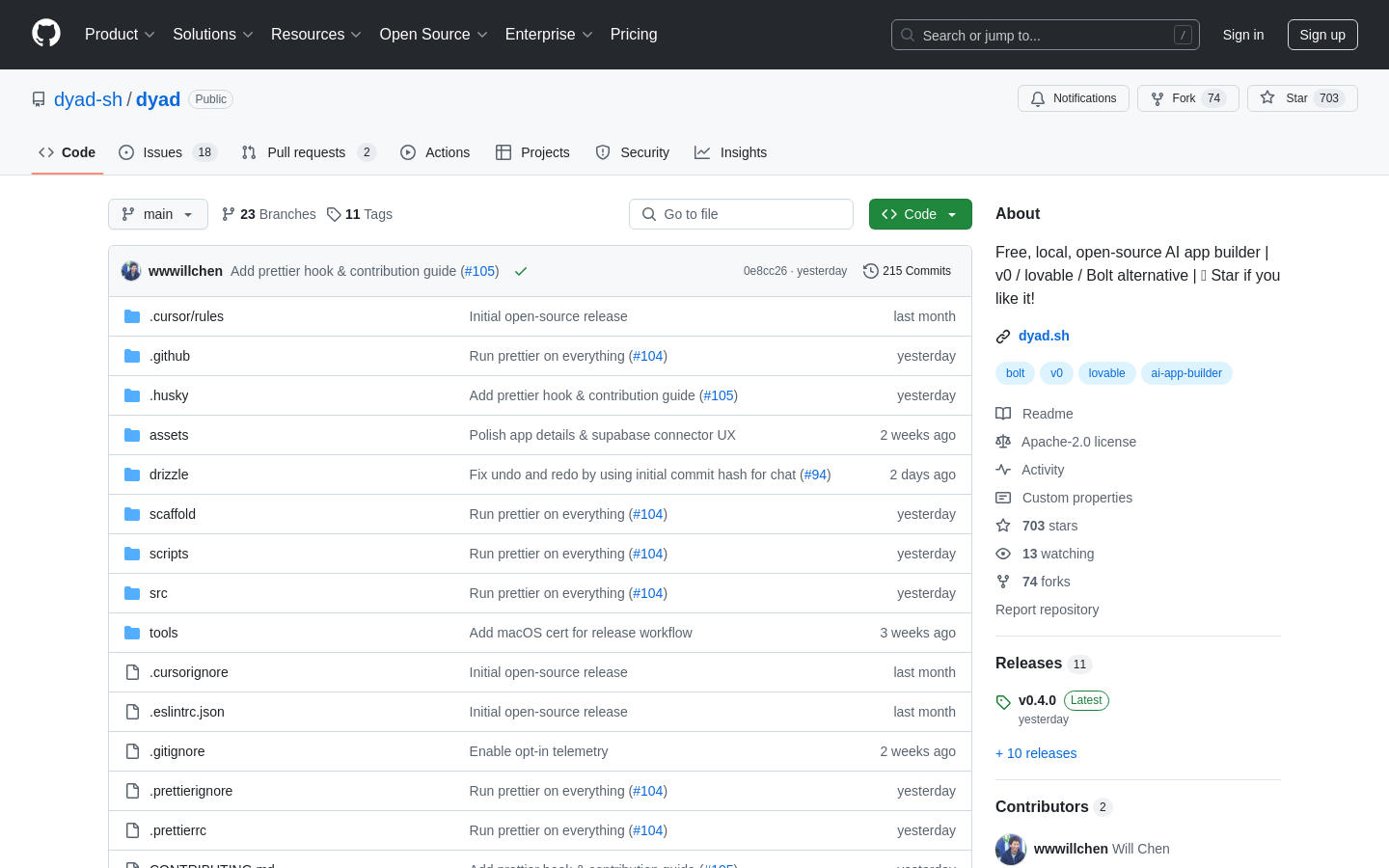Open the tools folder icon

(132, 633)
